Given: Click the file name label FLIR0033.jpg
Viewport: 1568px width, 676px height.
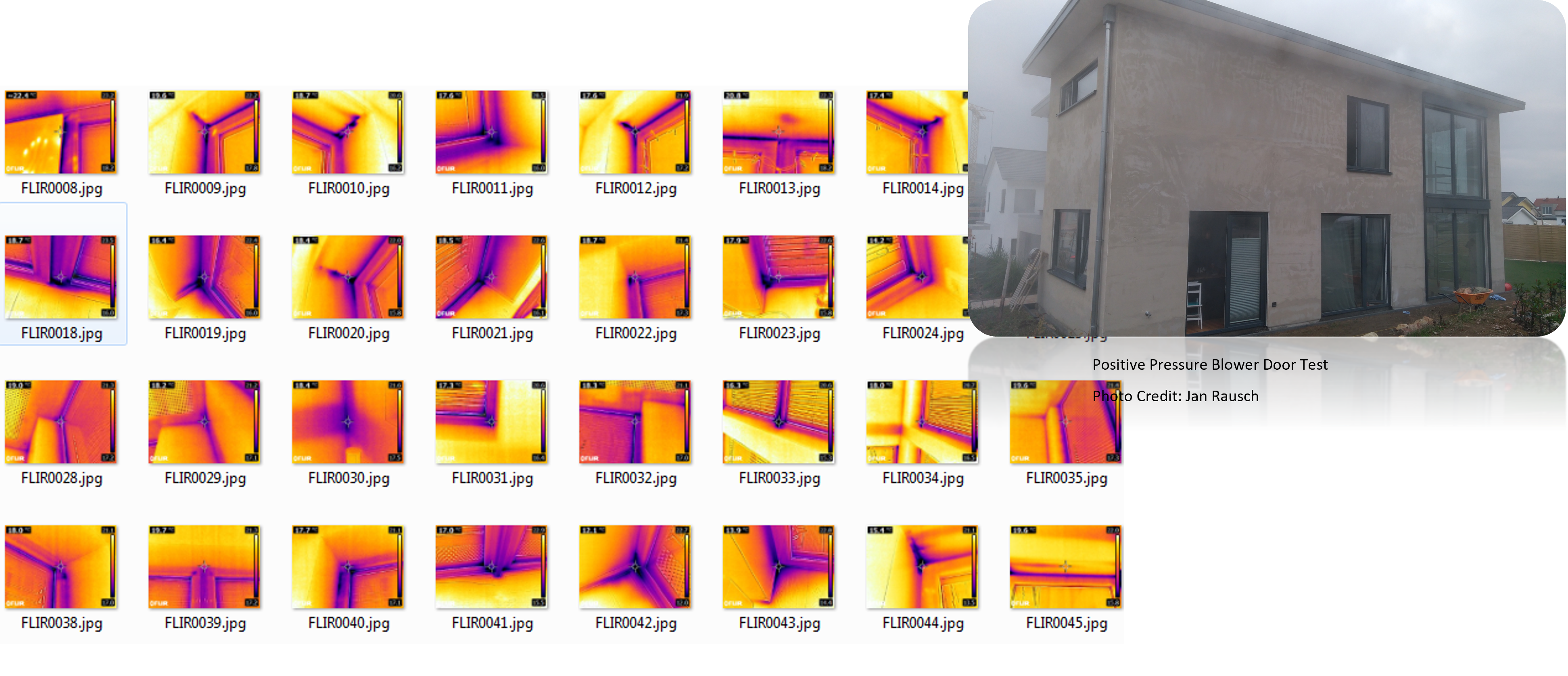Looking at the screenshot, I should pos(780,479).
